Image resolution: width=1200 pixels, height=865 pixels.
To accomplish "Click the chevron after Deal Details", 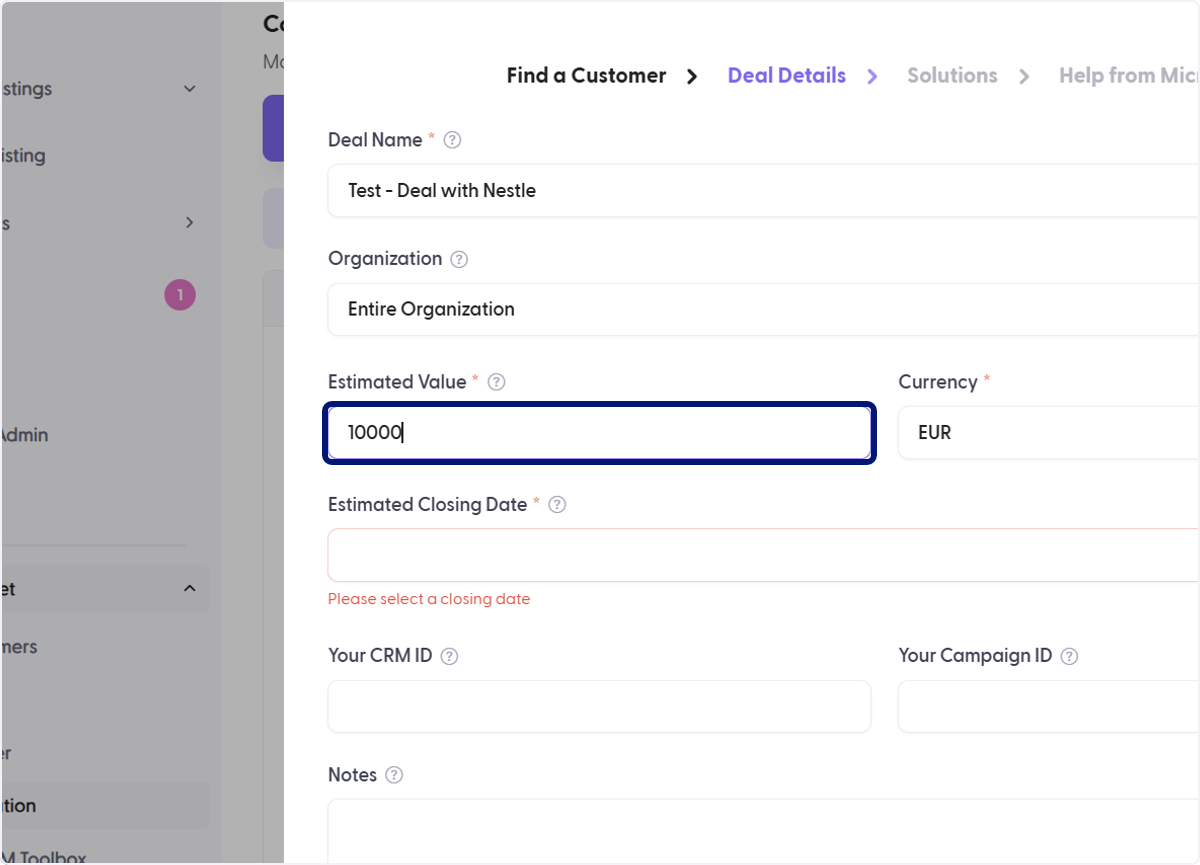I will [x=872, y=77].
